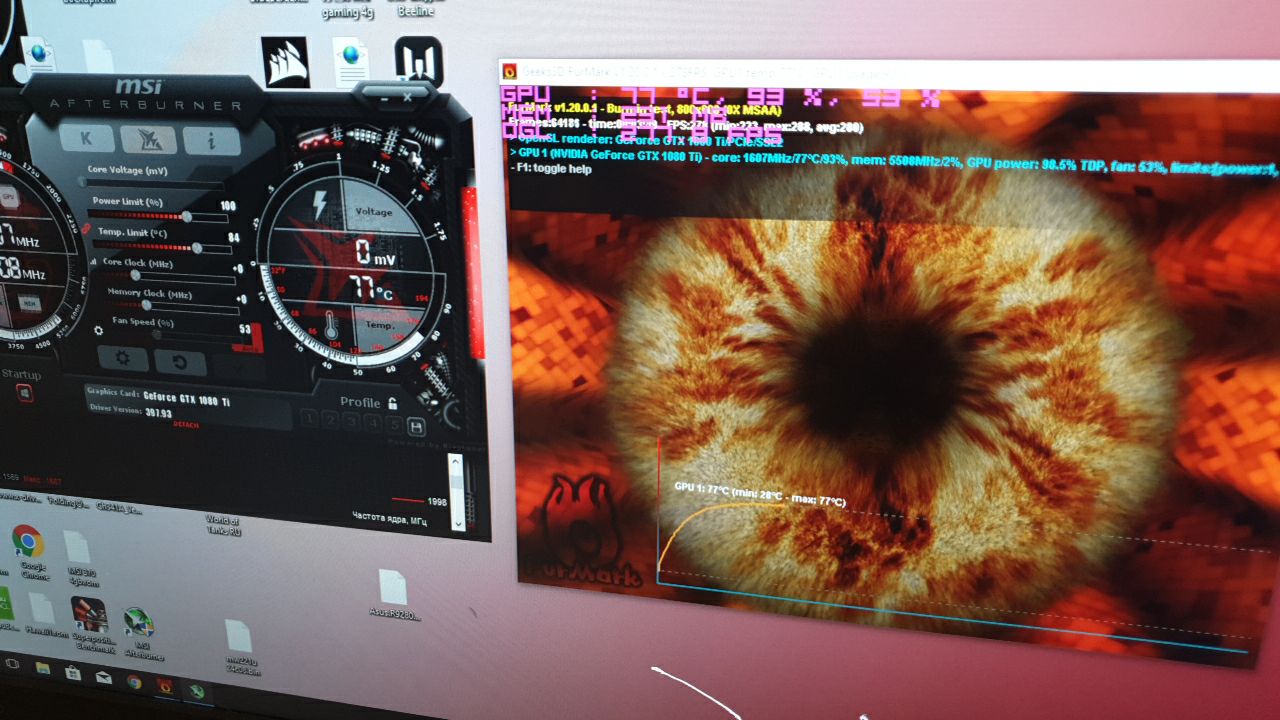Viewport: 1280px width, 720px height.
Task: Click the Save profile floppy icon
Action: click(x=416, y=428)
